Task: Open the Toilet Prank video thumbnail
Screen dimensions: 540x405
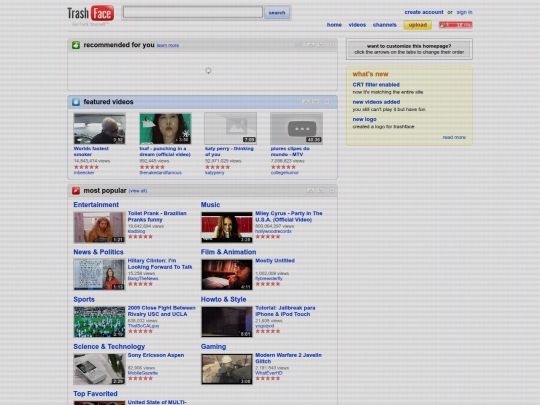Action: [x=99, y=227]
